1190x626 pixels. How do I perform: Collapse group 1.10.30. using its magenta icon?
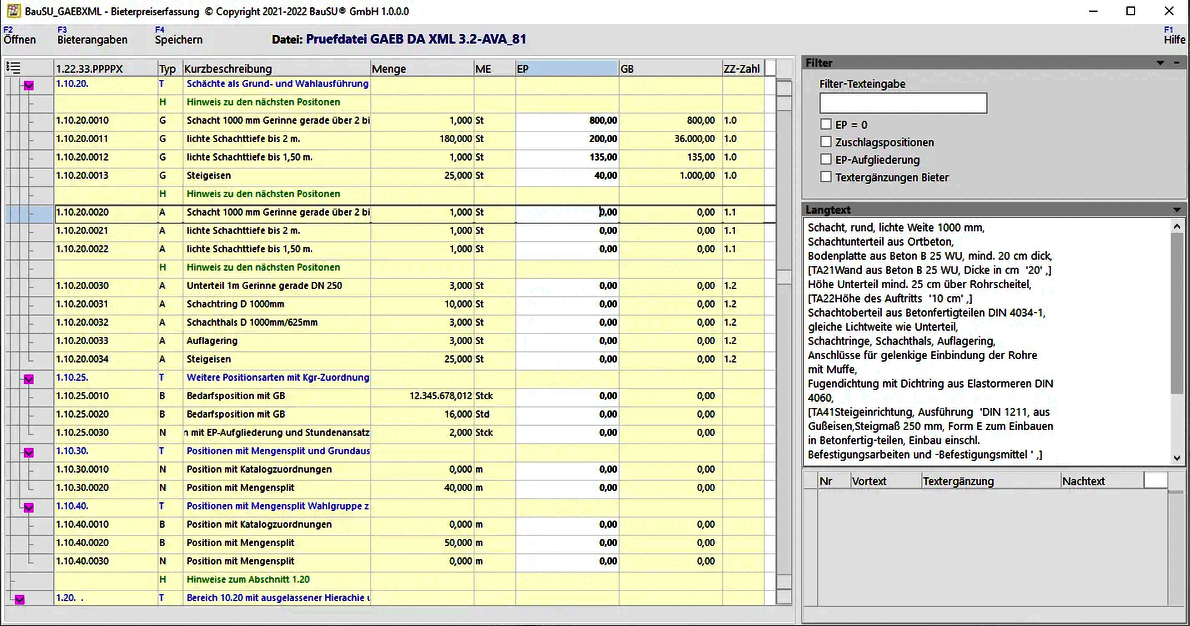(x=29, y=452)
